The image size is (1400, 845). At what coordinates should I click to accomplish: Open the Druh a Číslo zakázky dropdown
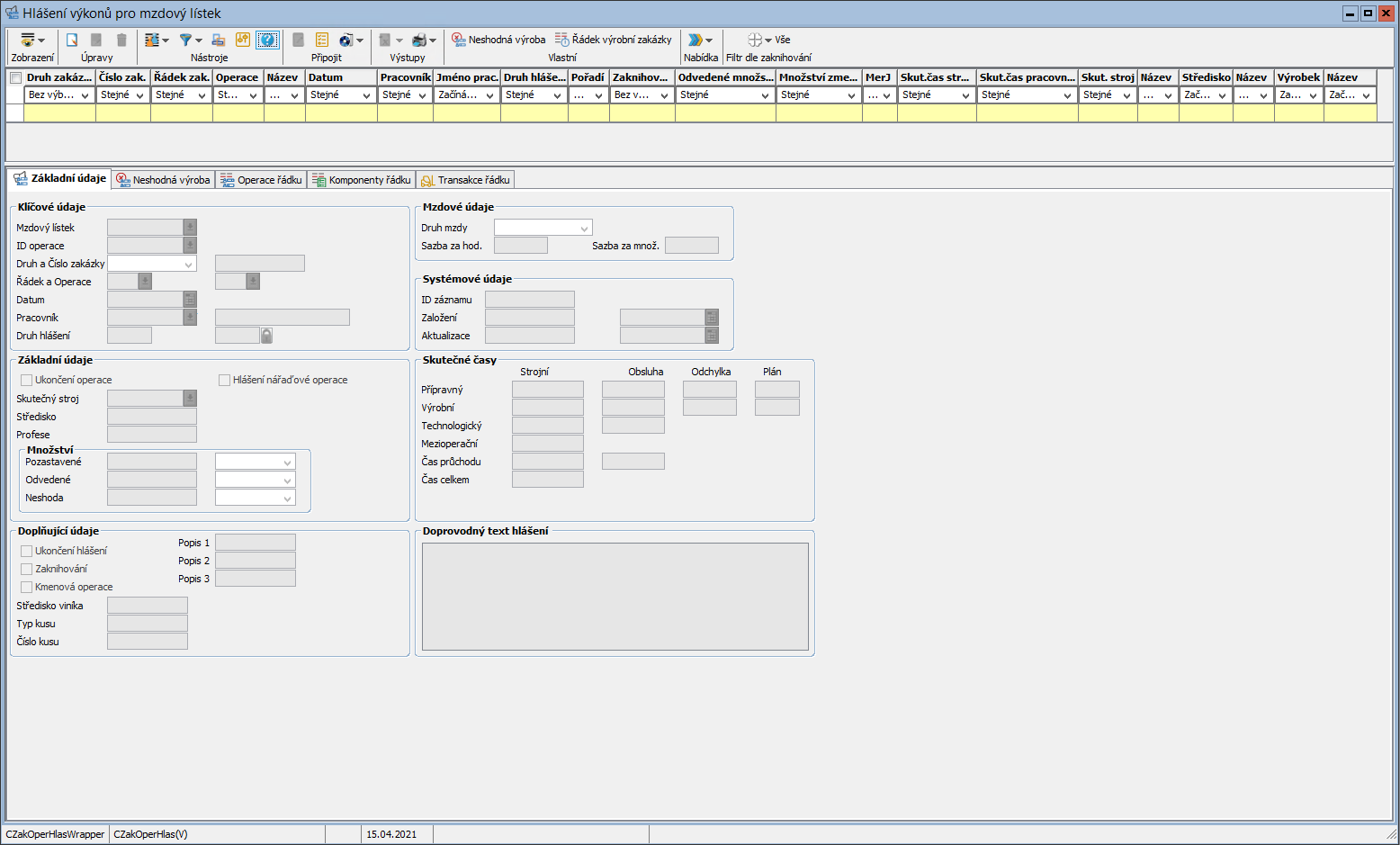pos(188,264)
